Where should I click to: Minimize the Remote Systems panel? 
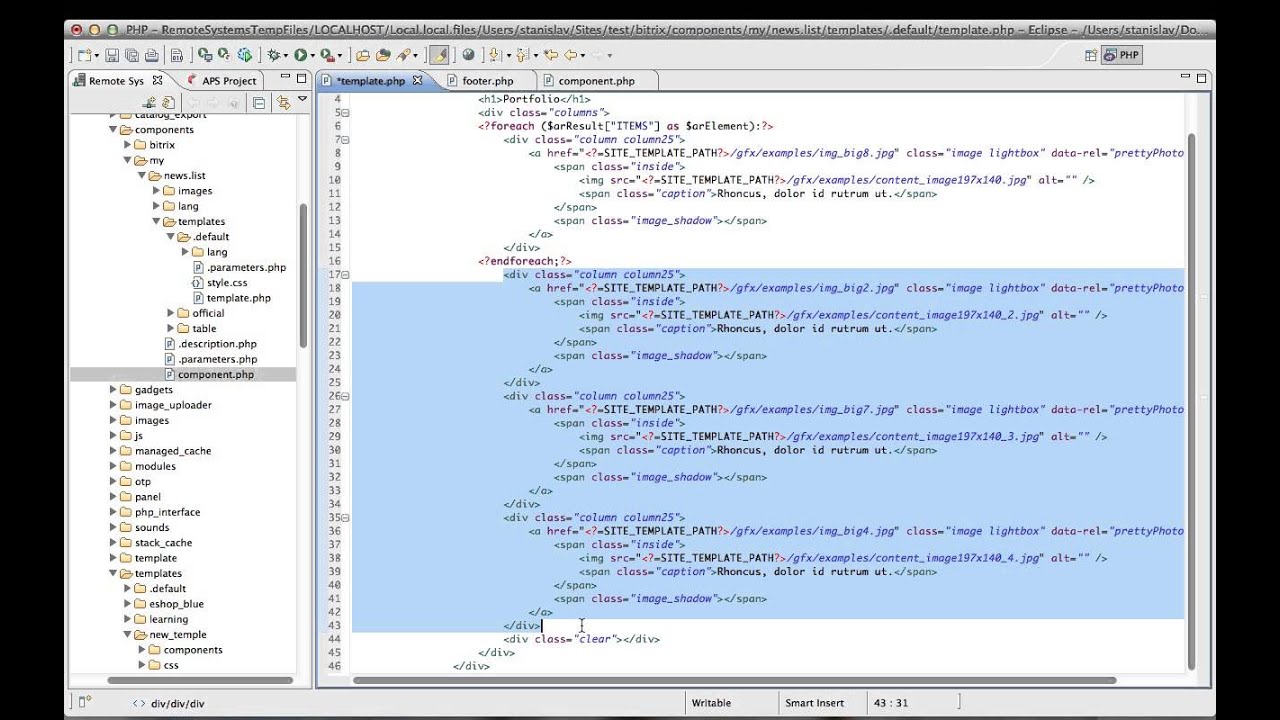click(x=284, y=77)
